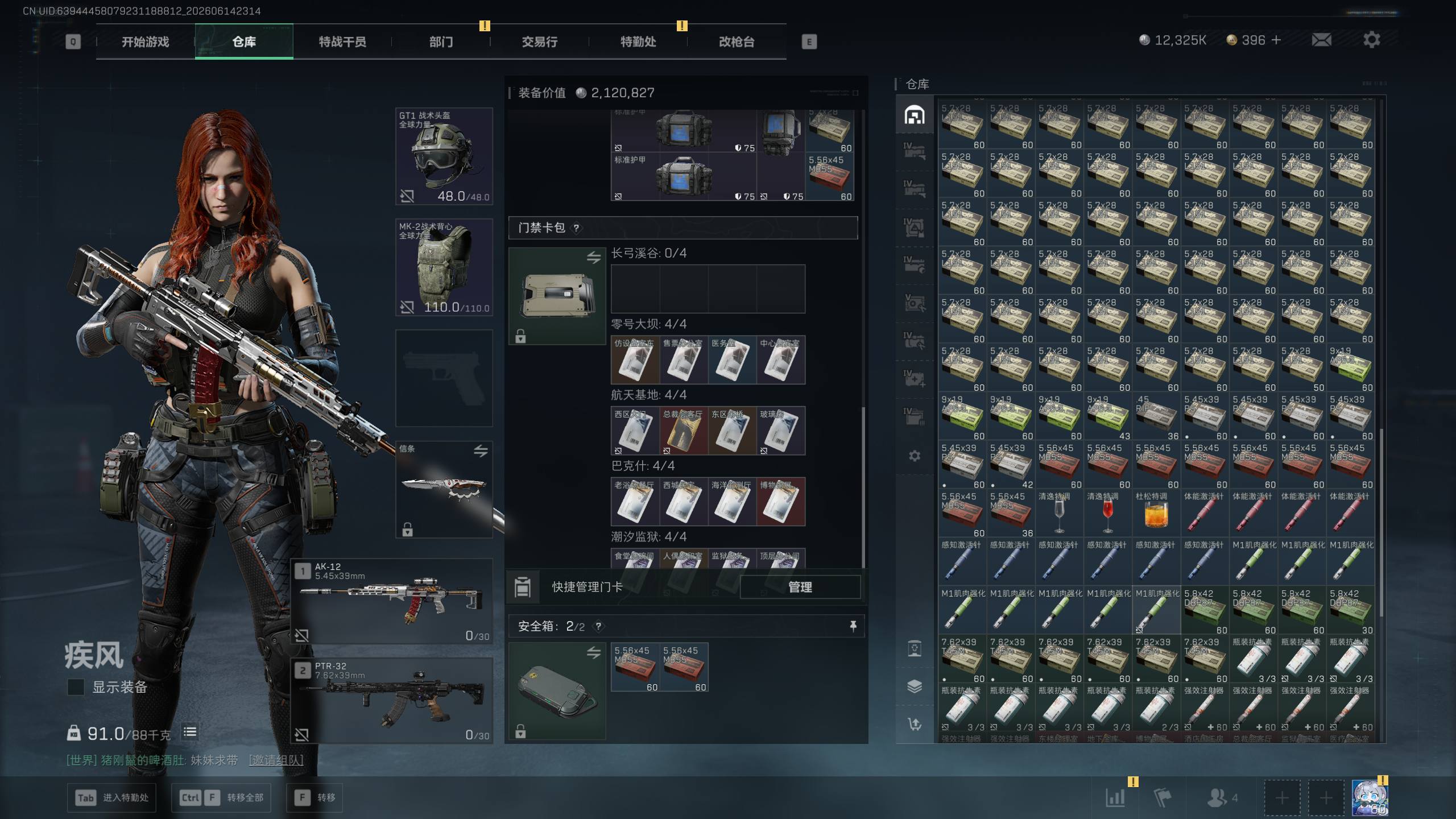The width and height of the screenshot is (1456, 819).
Task: Click the sidebar icon above the stacked layers
Action: tap(915, 648)
